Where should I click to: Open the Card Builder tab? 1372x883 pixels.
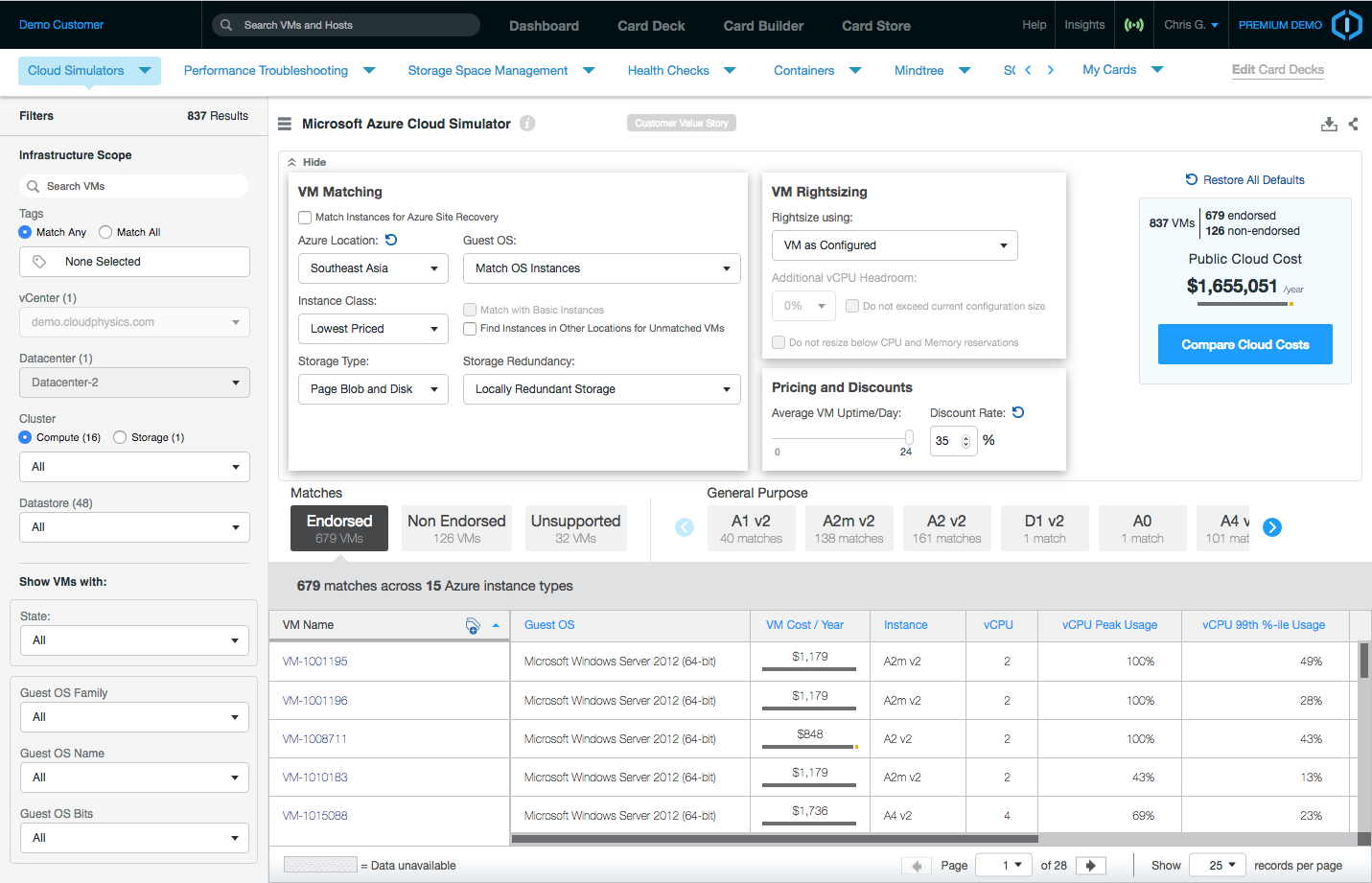coord(763,26)
